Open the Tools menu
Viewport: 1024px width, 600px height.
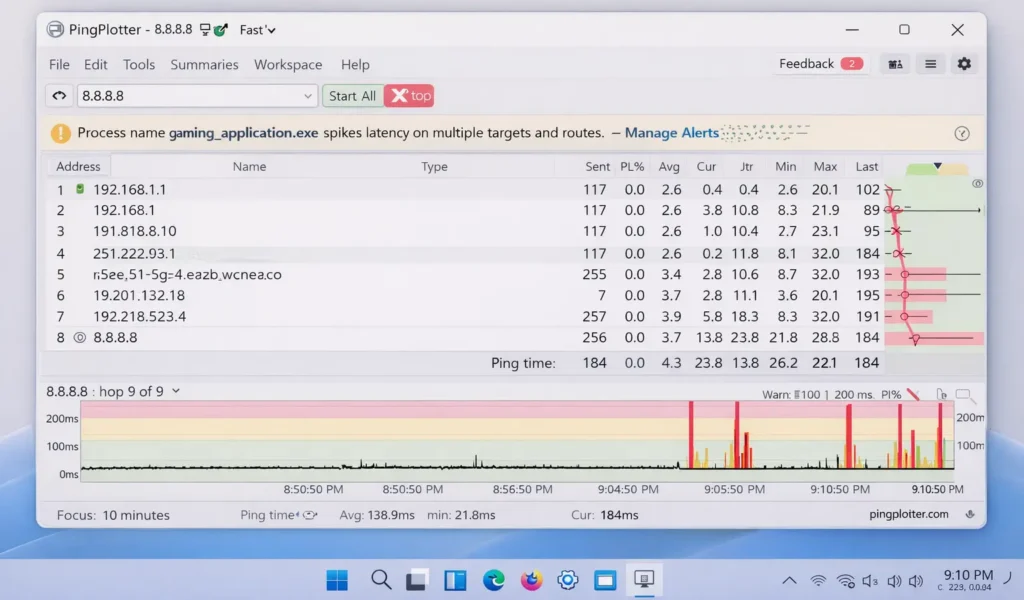coord(138,65)
